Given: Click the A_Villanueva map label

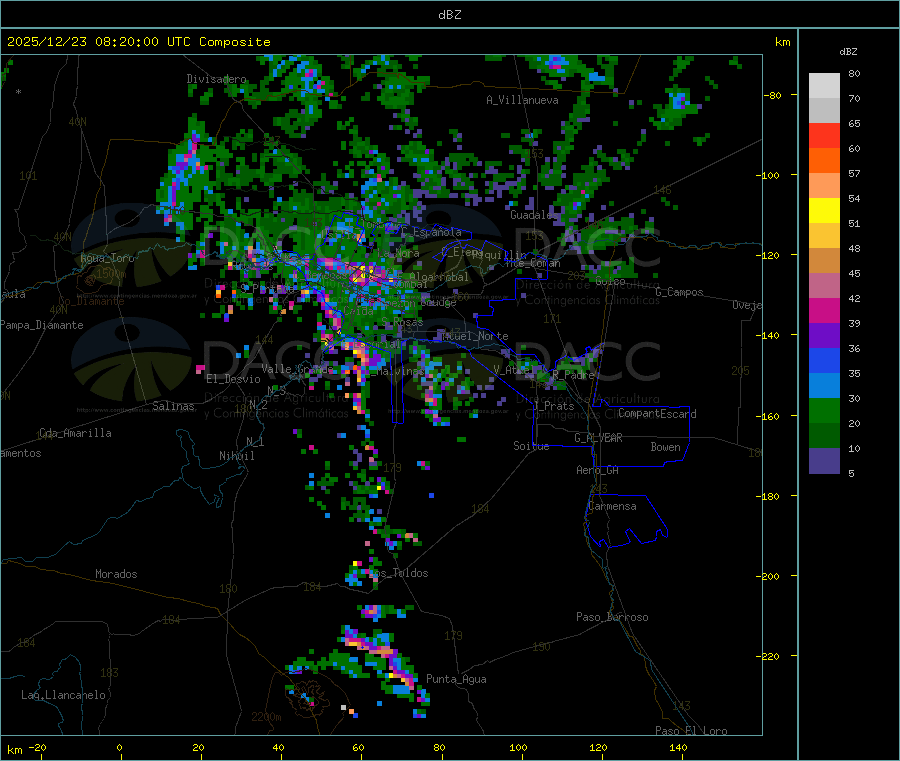Looking at the screenshot, I should [522, 100].
